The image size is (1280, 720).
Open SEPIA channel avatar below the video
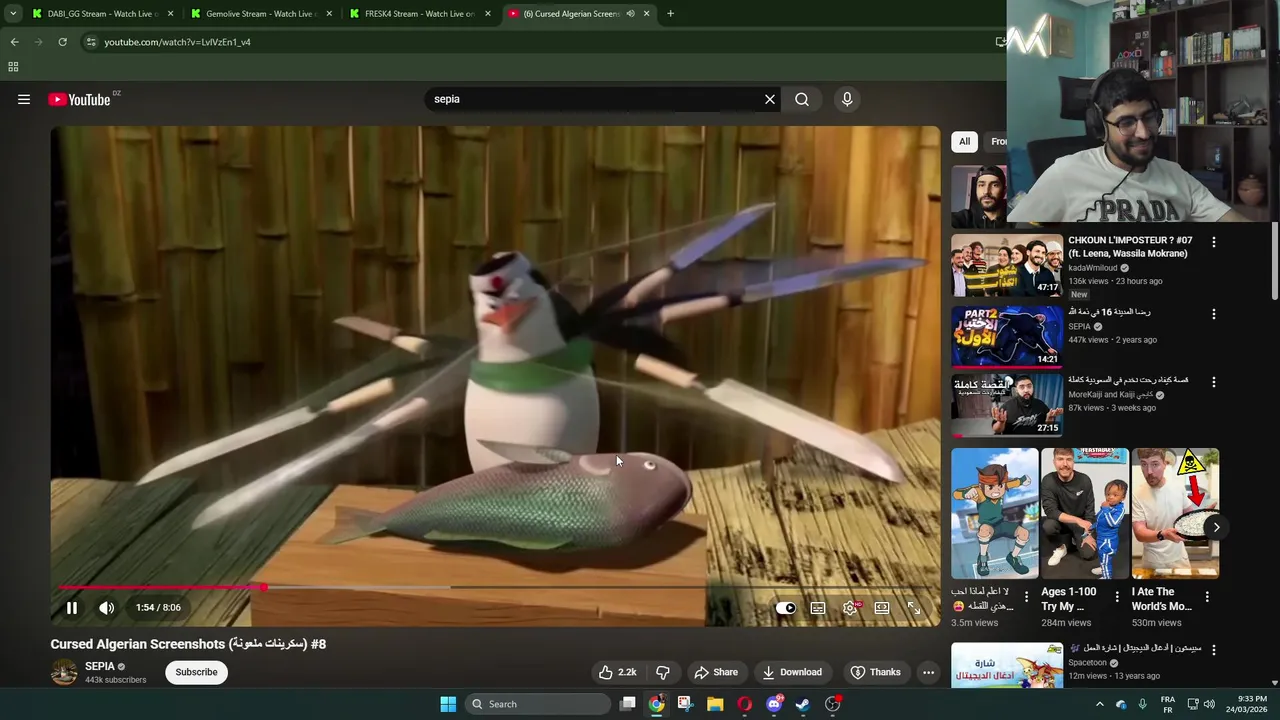pos(64,672)
